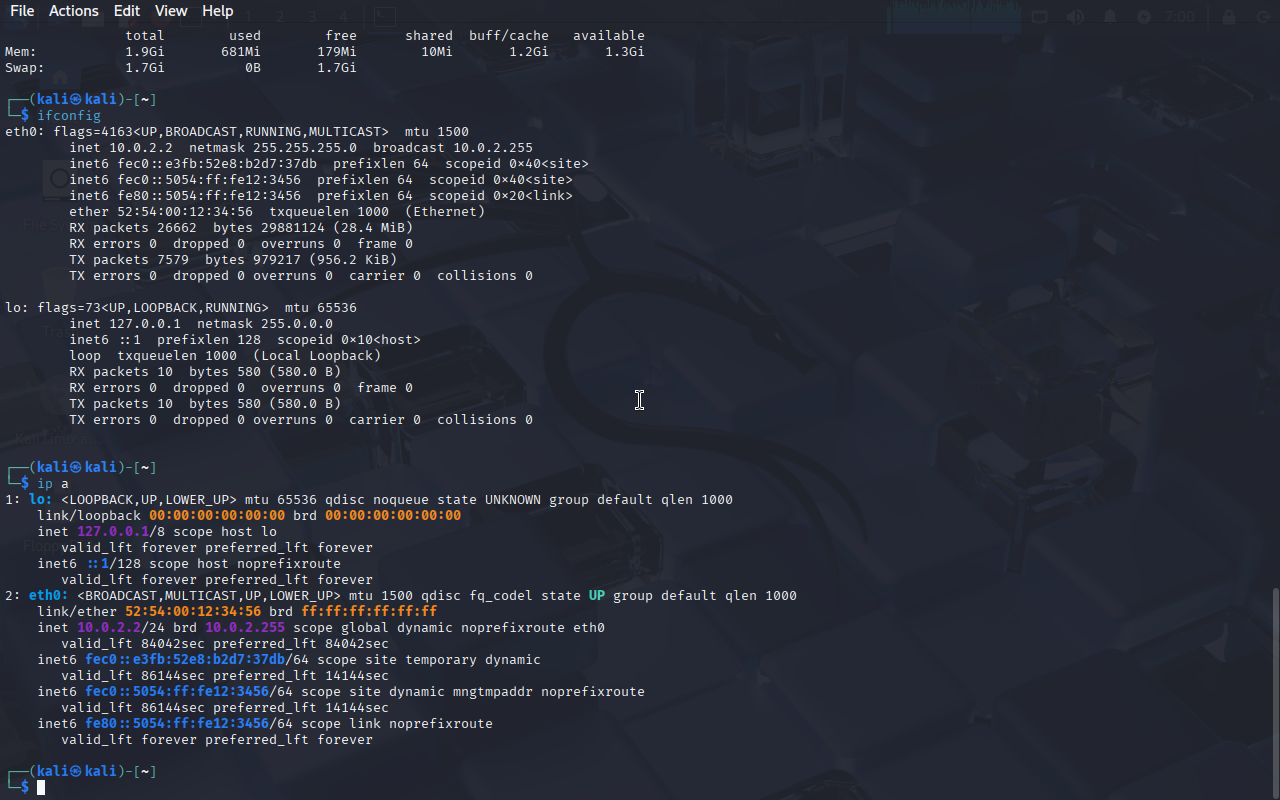
Task: Click blue 'fec0::e3fb:52e8:b2d7:37db' in ip a output
Action: point(185,660)
